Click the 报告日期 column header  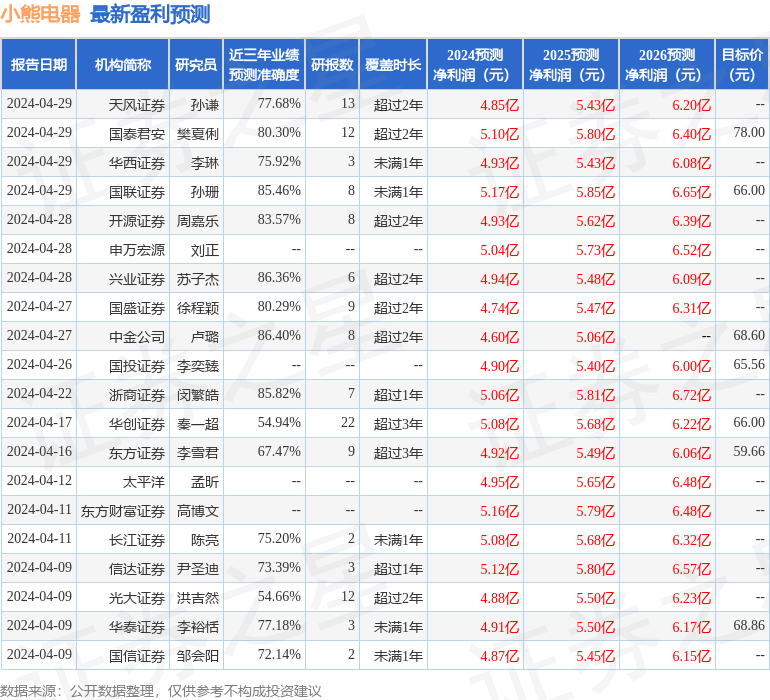coord(39,65)
